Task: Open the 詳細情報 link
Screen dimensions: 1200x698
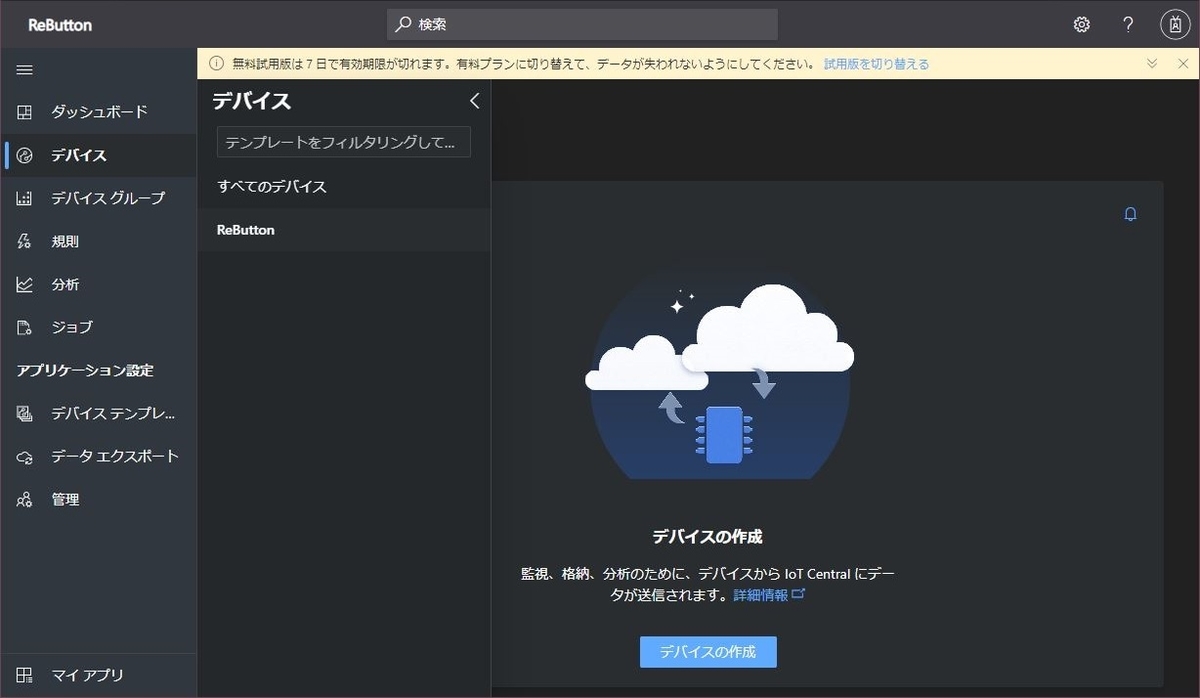Action: [x=759, y=593]
